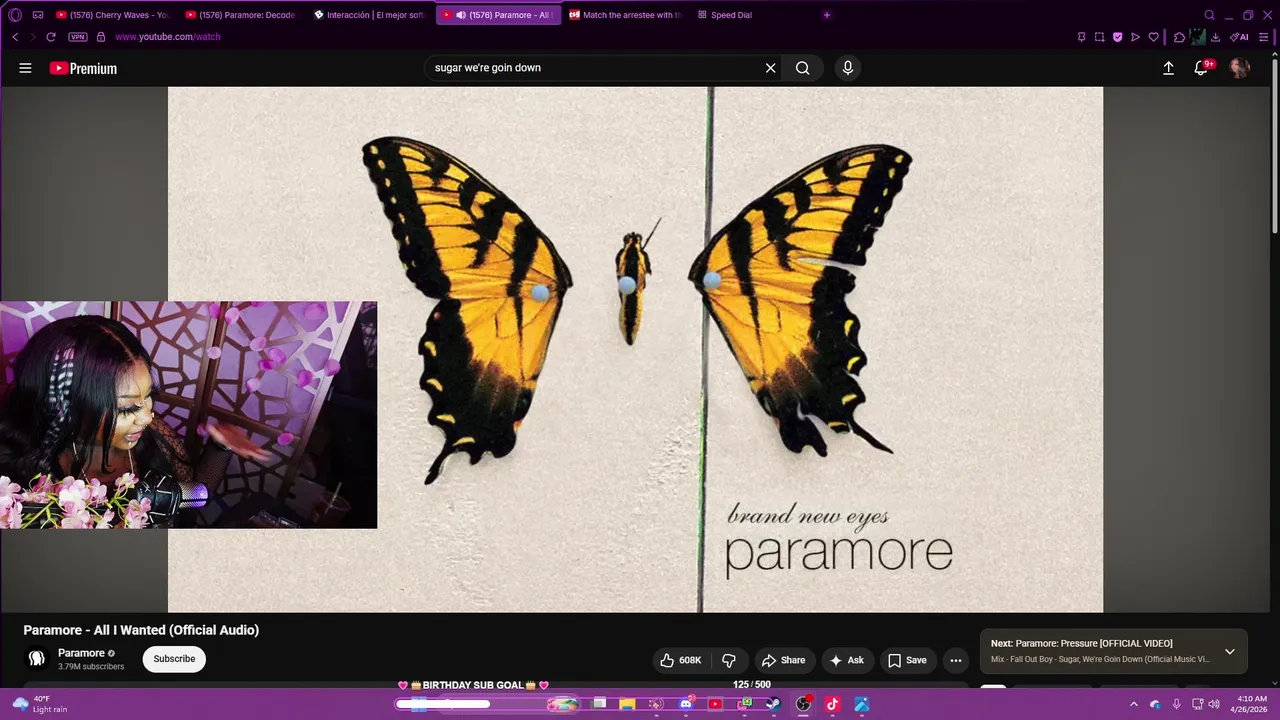
Task: Open the Opera main menu logo
Action: [x=15, y=15]
